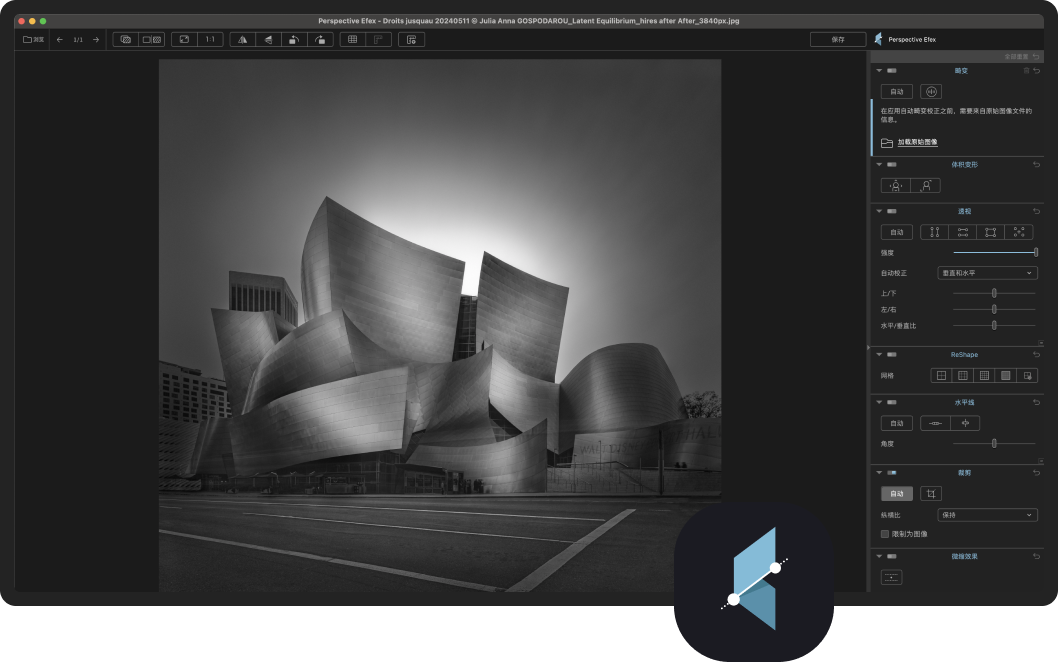Click the 左/右 slider handle
Screen dimensions: 1058x662
994,310
